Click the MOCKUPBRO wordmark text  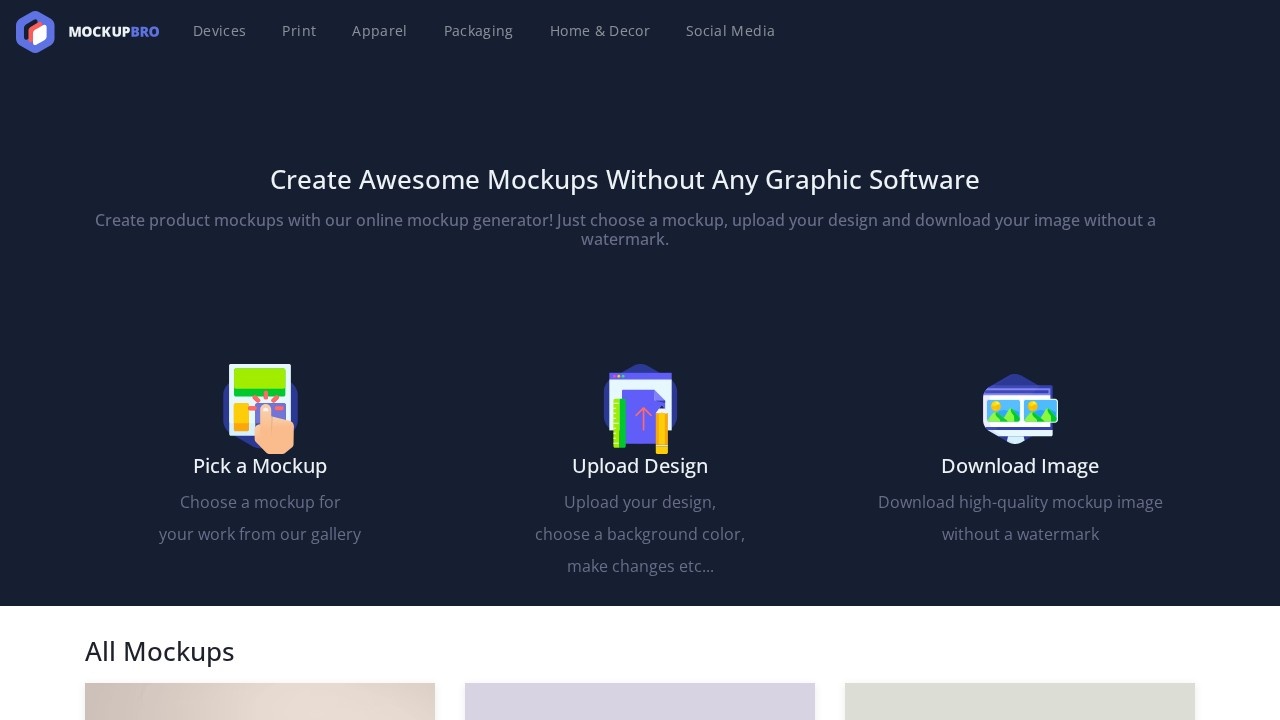point(113,32)
